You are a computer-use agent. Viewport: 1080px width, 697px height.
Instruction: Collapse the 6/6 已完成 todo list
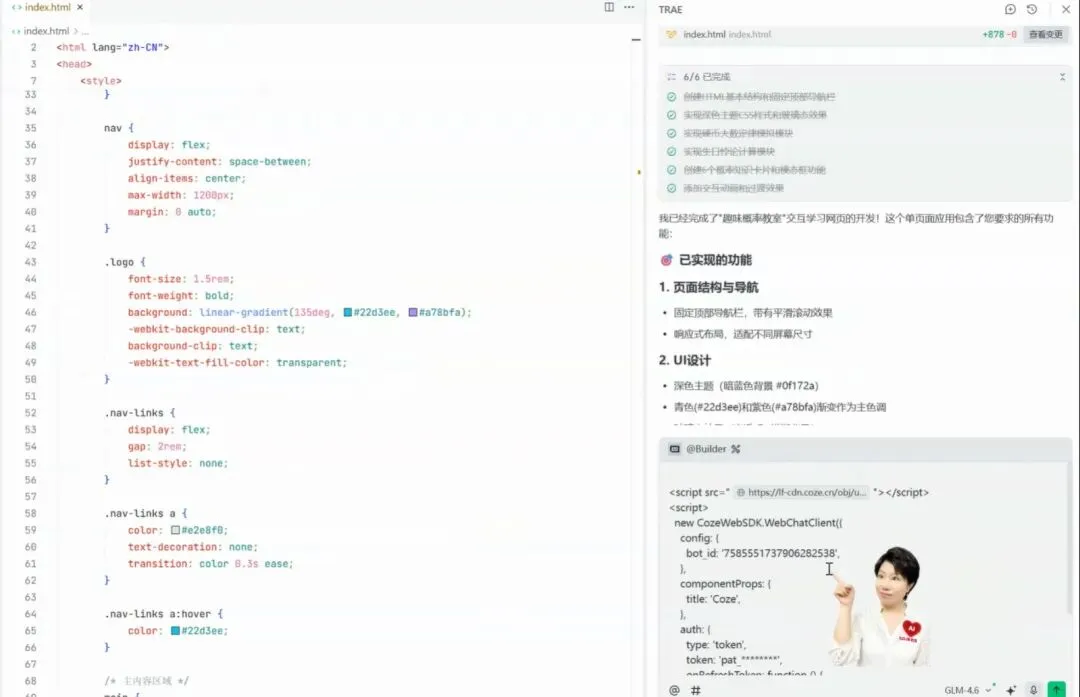pyautogui.click(x=1062, y=77)
